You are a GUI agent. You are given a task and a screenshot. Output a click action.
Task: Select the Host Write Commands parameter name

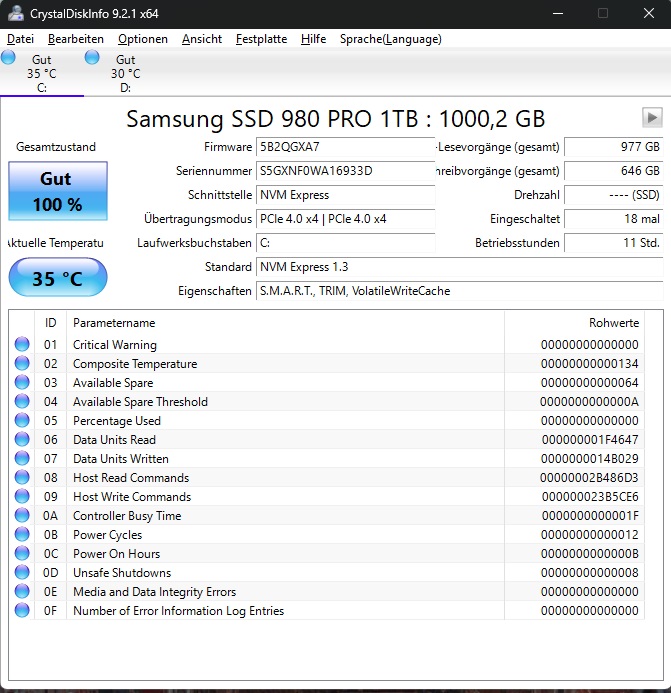132,497
